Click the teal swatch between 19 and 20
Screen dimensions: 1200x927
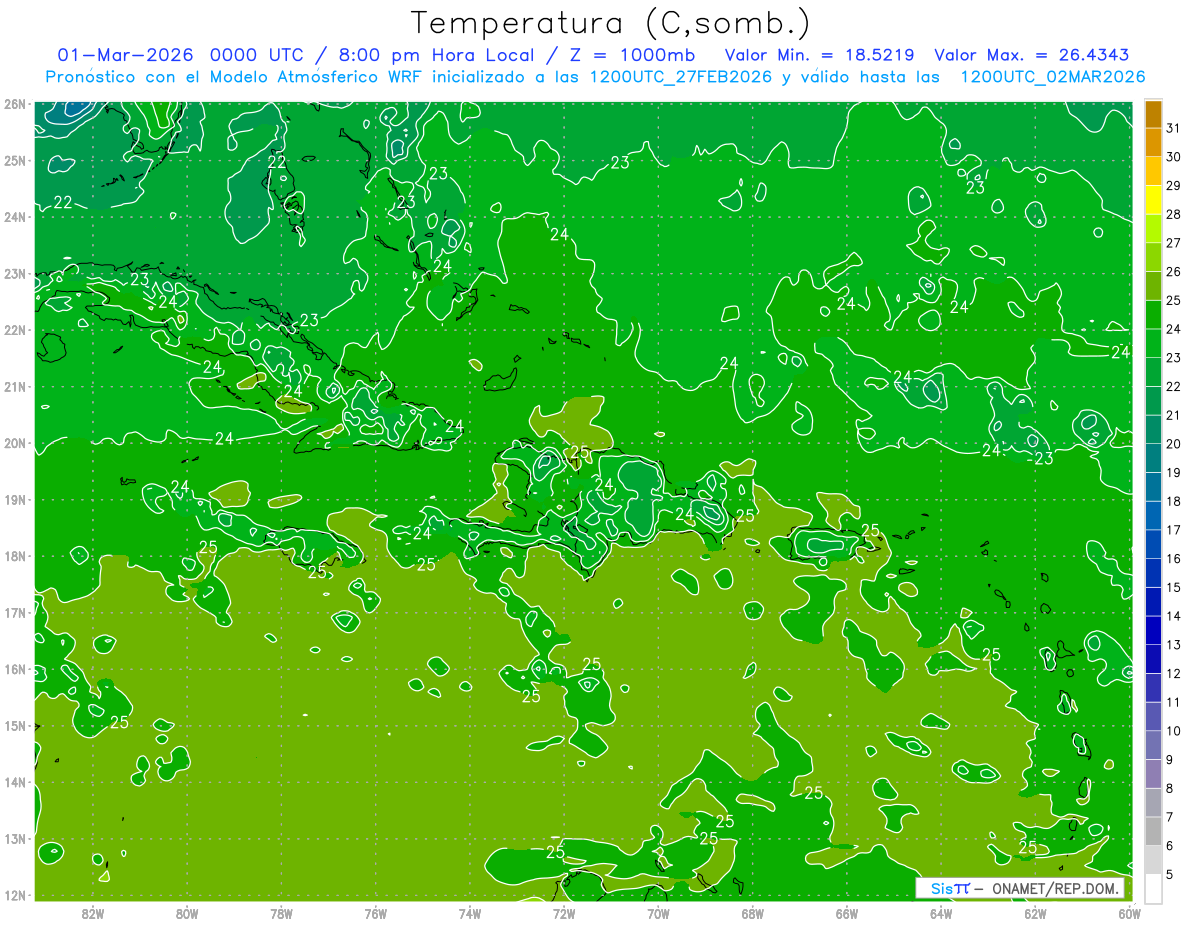pyautogui.click(x=1154, y=458)
